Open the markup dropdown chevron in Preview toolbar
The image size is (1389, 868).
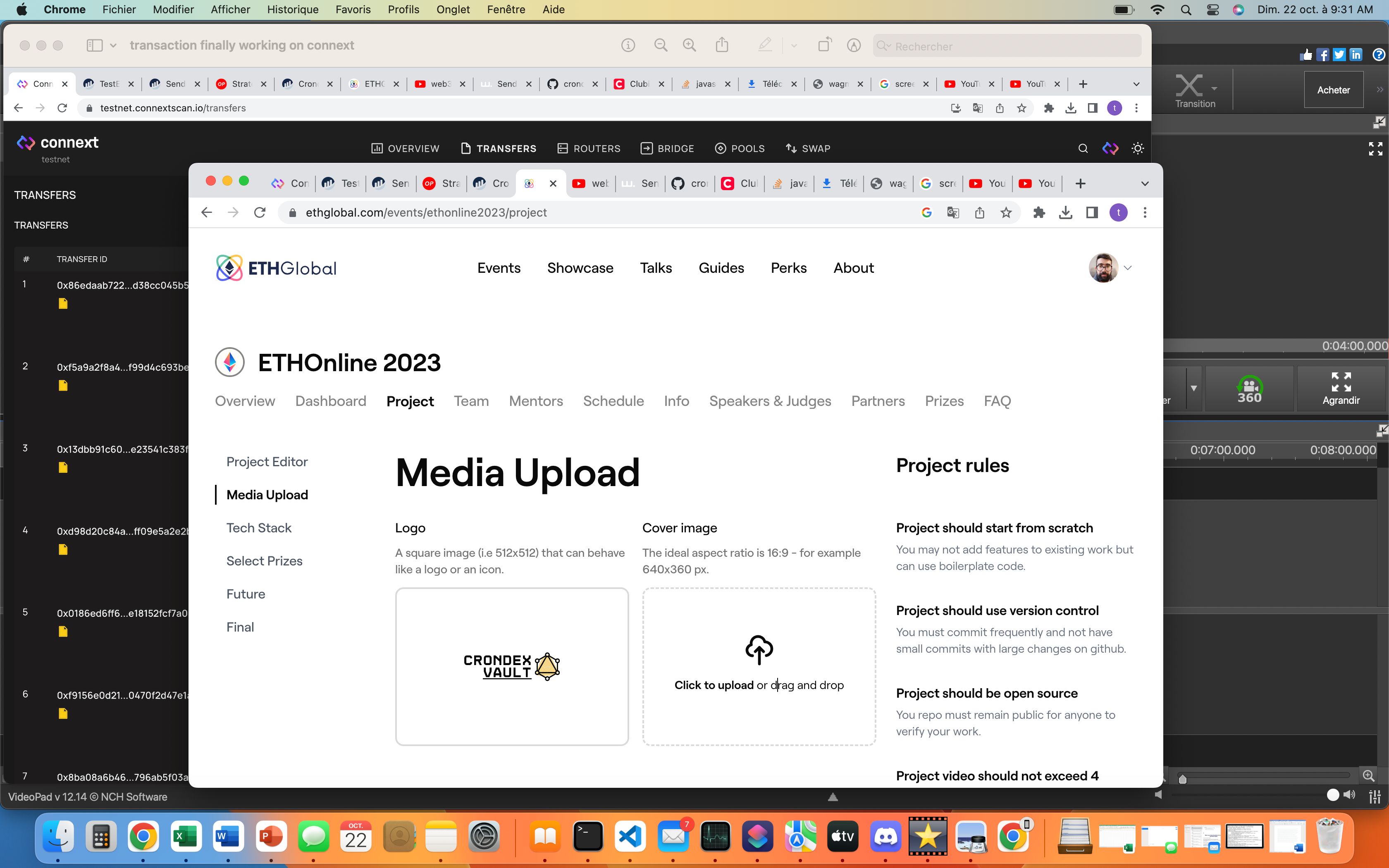point(794,45)
